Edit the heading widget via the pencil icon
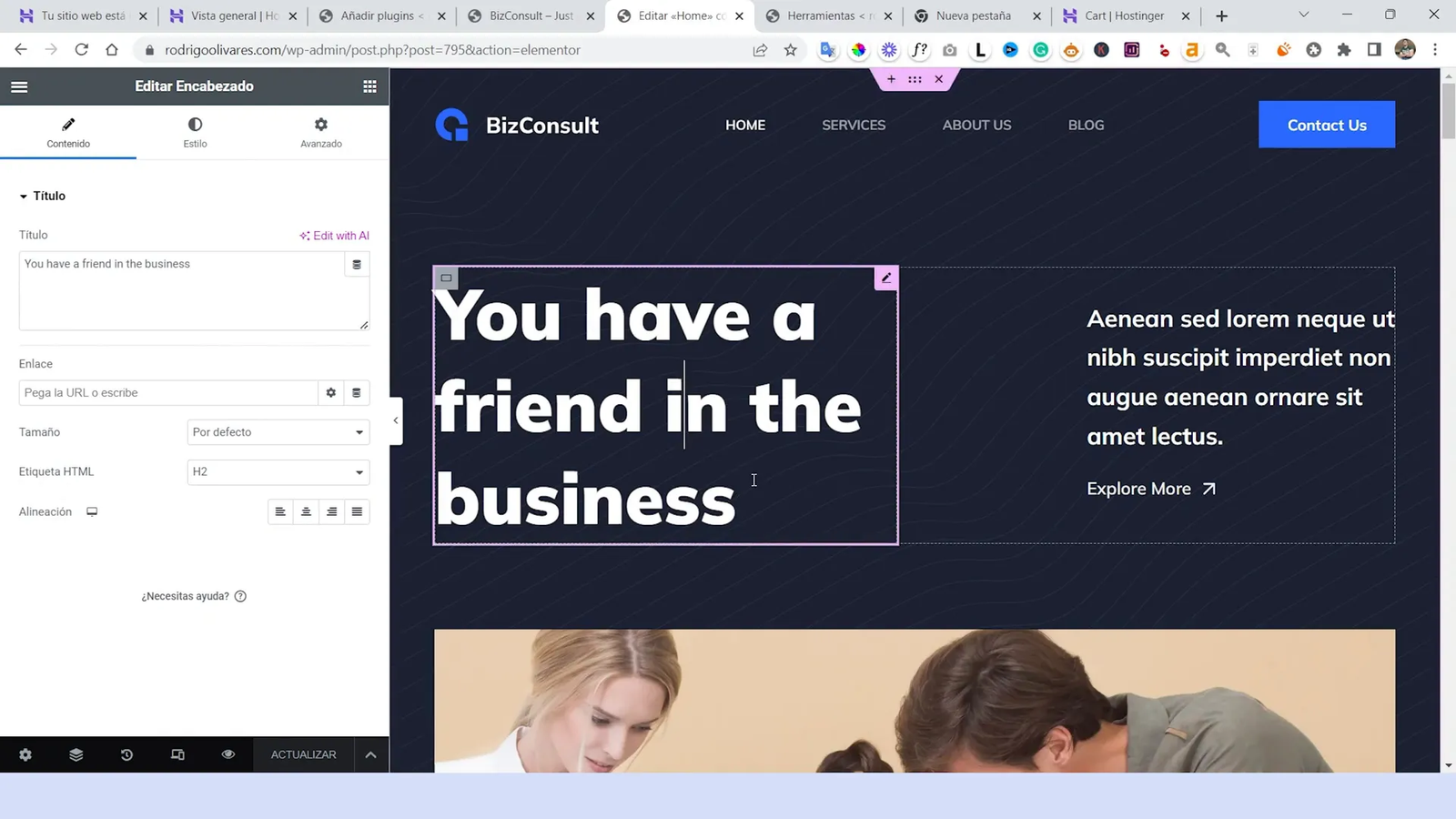 [x=885, y=278]
